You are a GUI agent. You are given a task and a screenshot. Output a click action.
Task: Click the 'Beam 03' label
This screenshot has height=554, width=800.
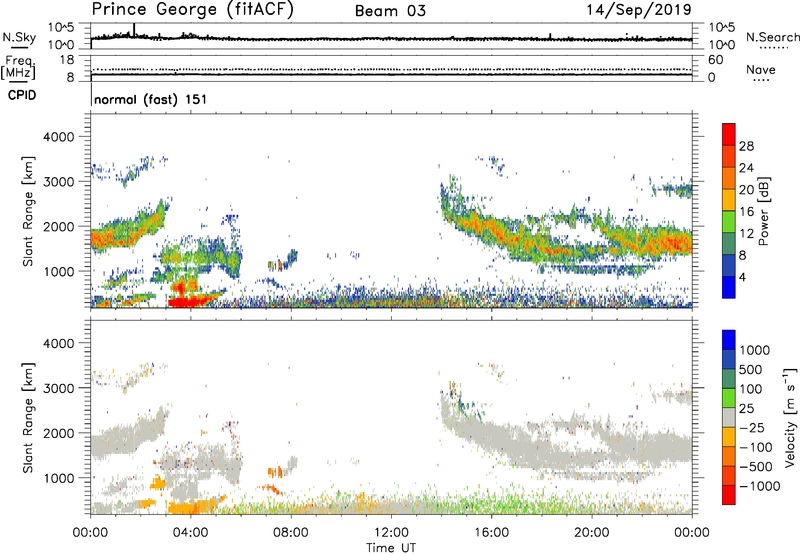pos(390,11)
